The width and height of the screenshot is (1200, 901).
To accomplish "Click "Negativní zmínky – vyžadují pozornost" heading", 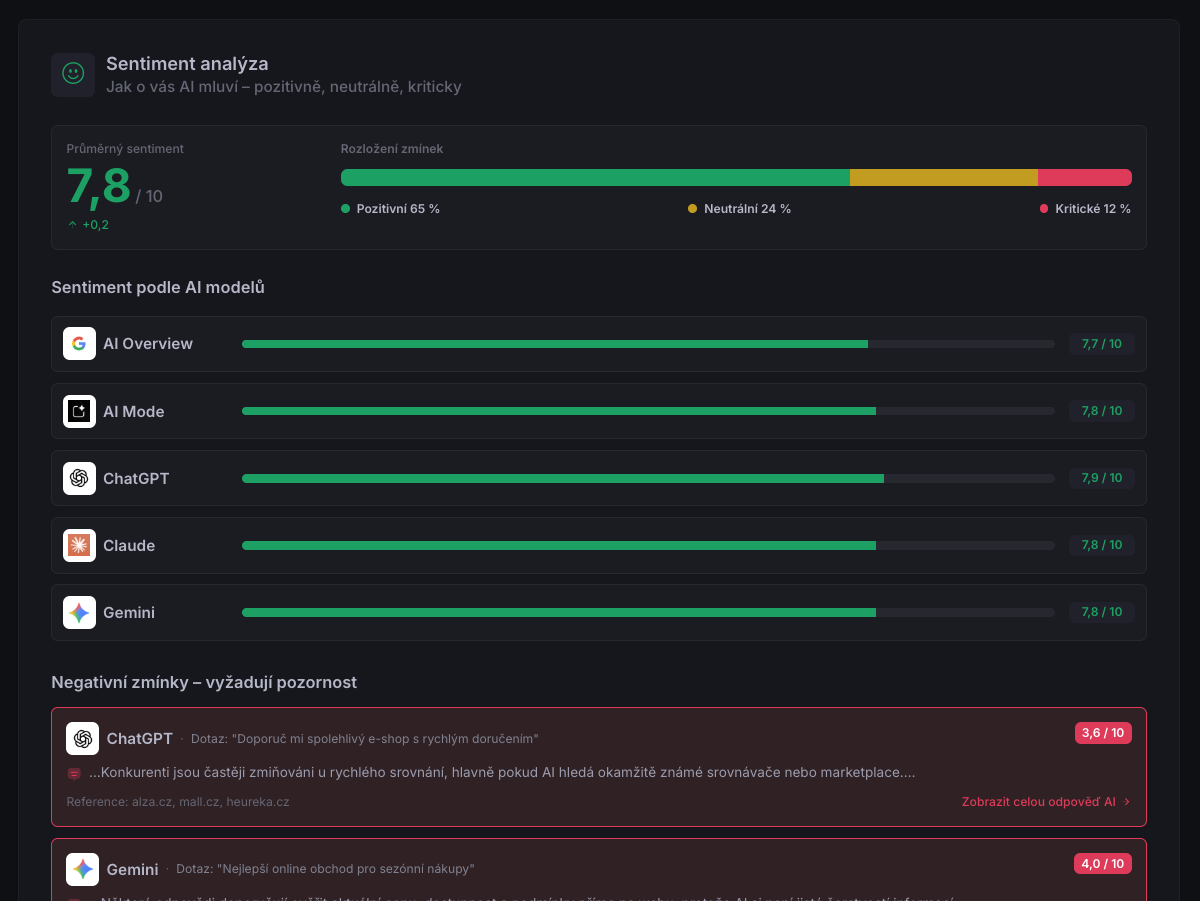I will coord(204,682).
